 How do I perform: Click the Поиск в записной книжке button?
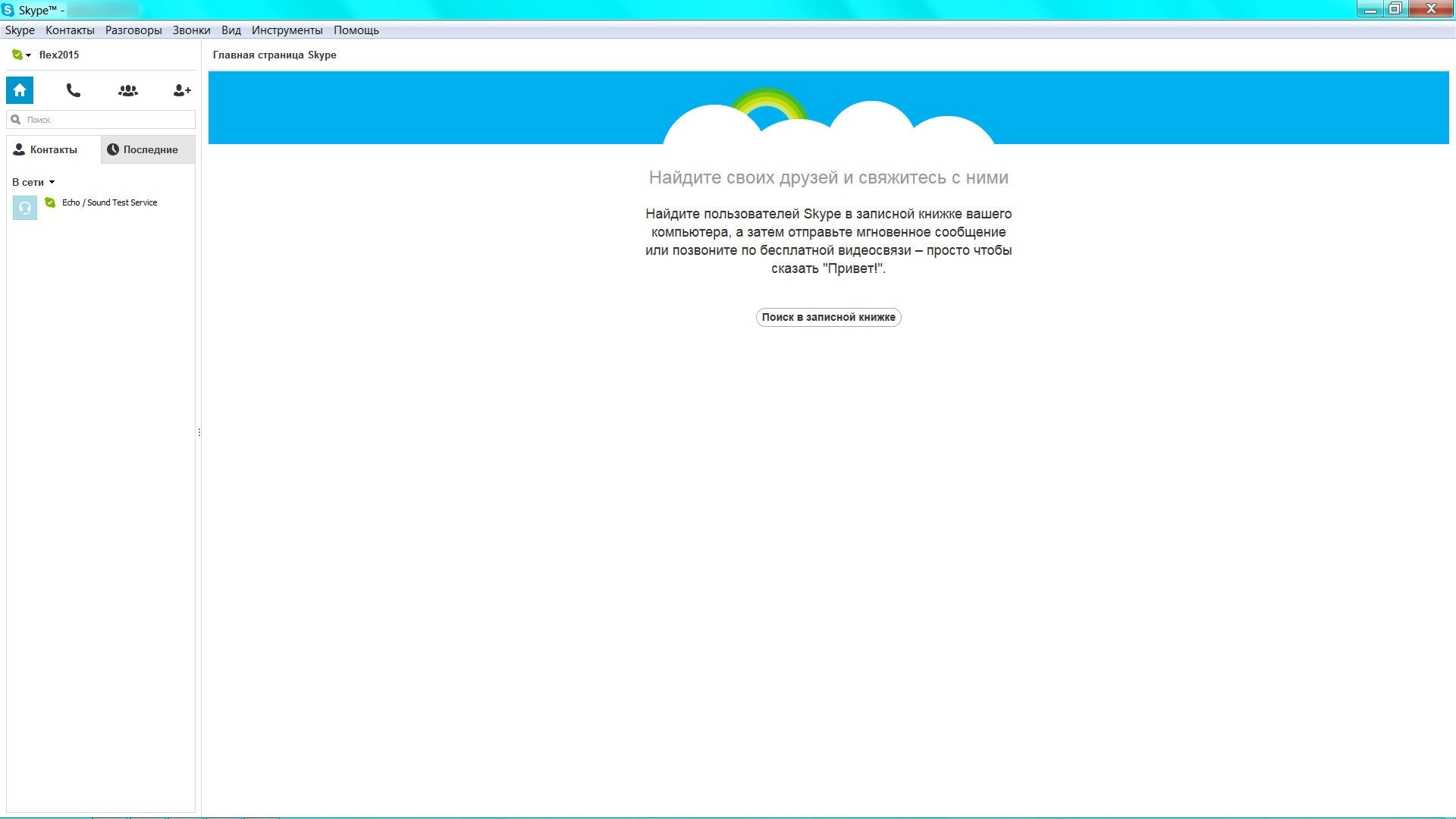point(828,317)
